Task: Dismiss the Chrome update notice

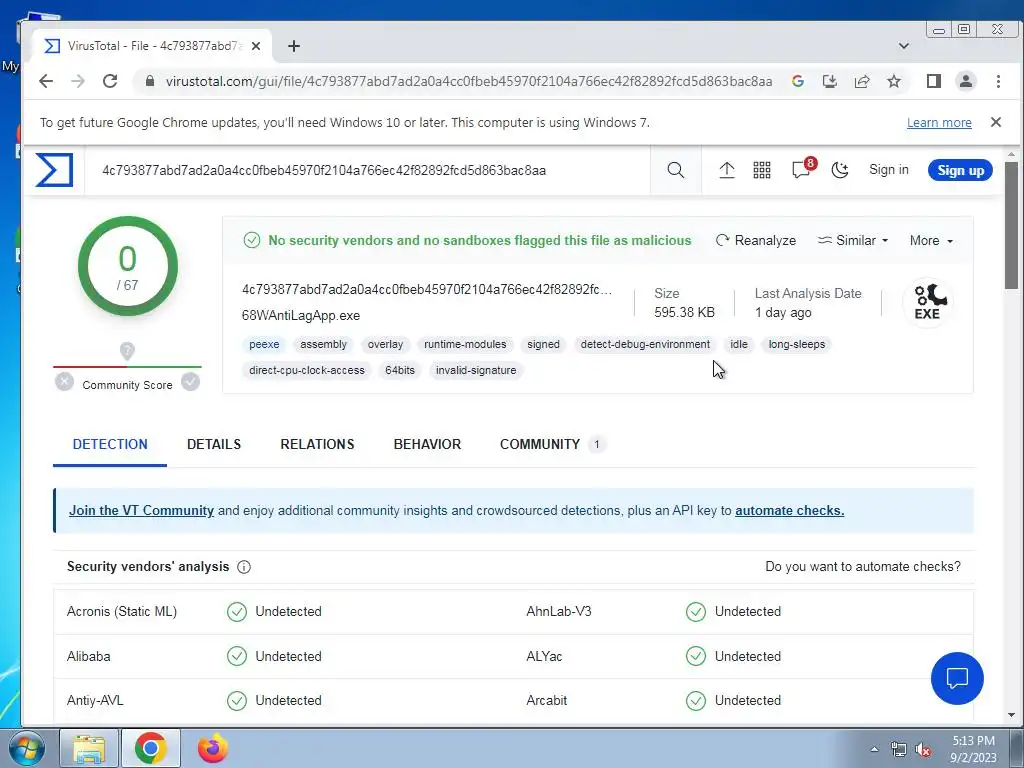Action: tap(995, 122)
